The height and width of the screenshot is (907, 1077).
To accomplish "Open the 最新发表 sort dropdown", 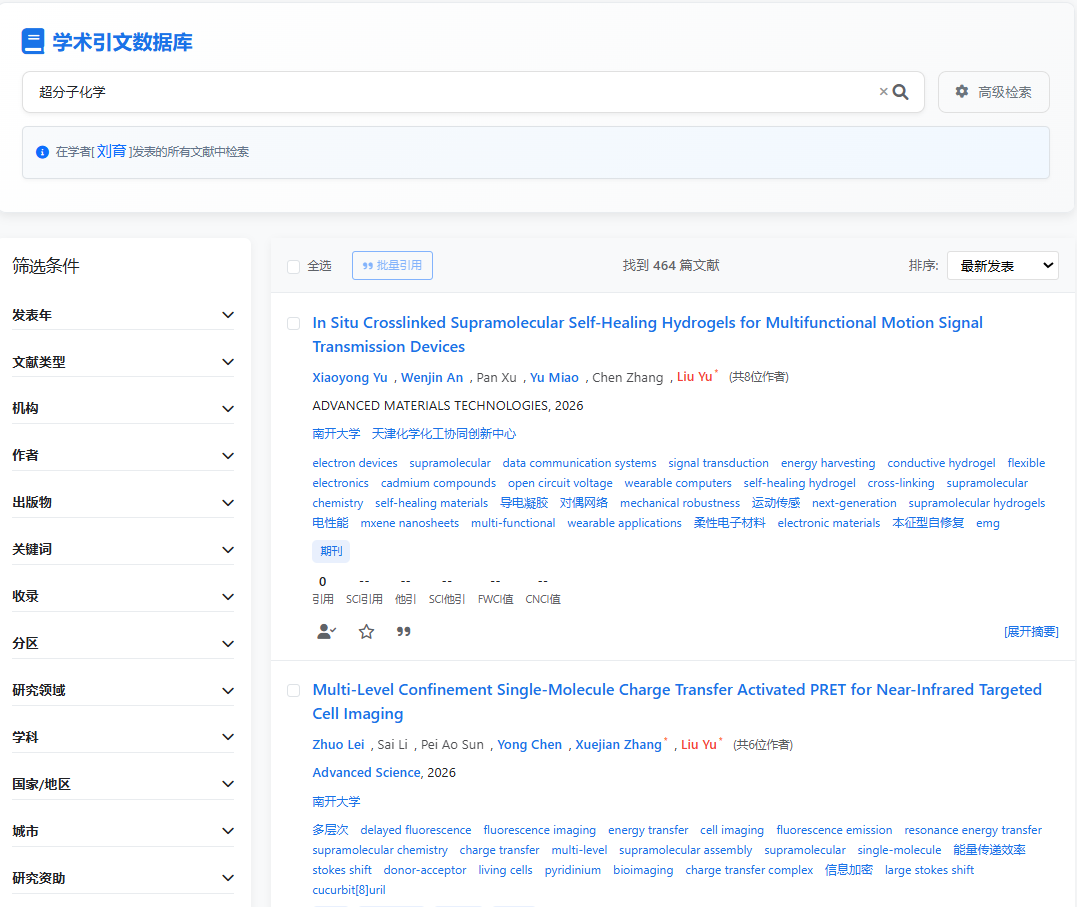I will 1002,266.
